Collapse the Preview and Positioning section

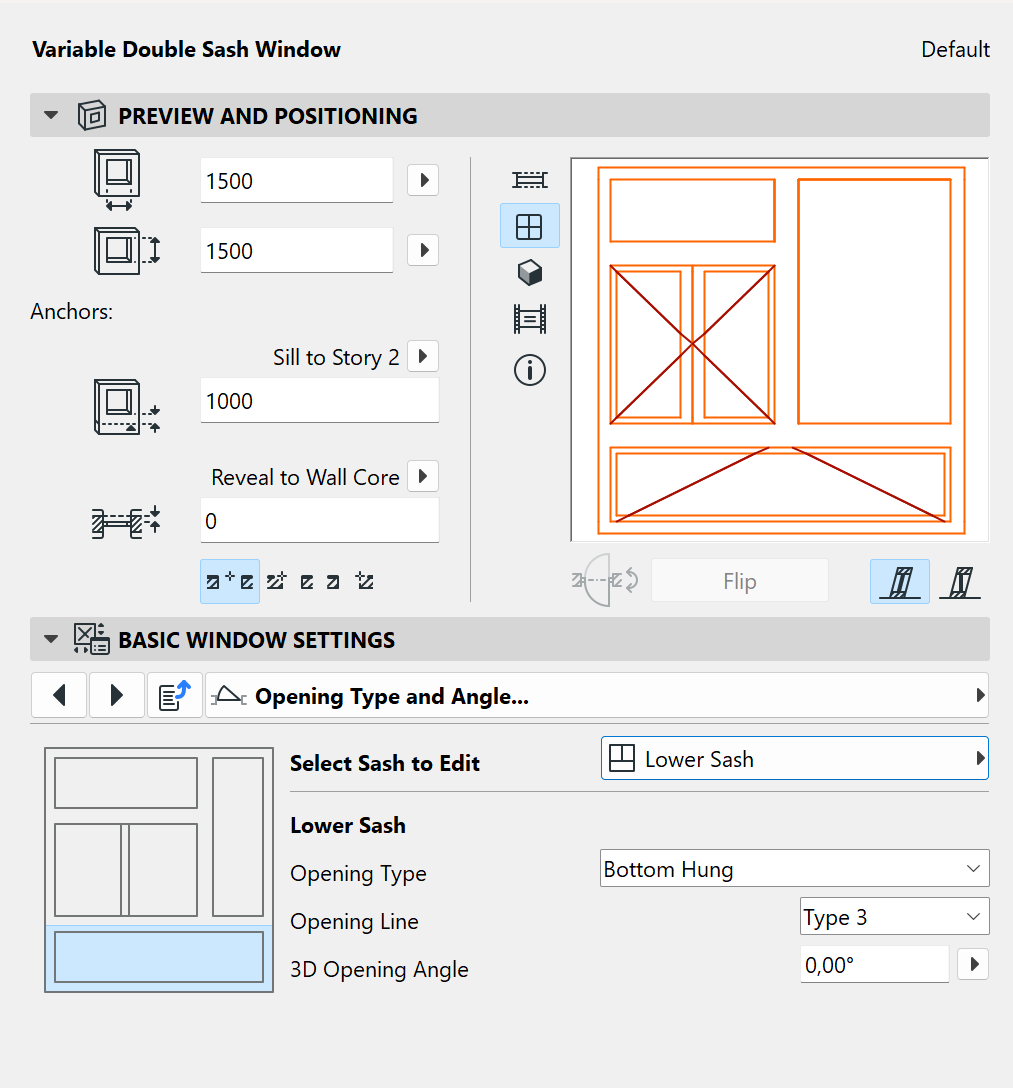click(x=51, y=115)
